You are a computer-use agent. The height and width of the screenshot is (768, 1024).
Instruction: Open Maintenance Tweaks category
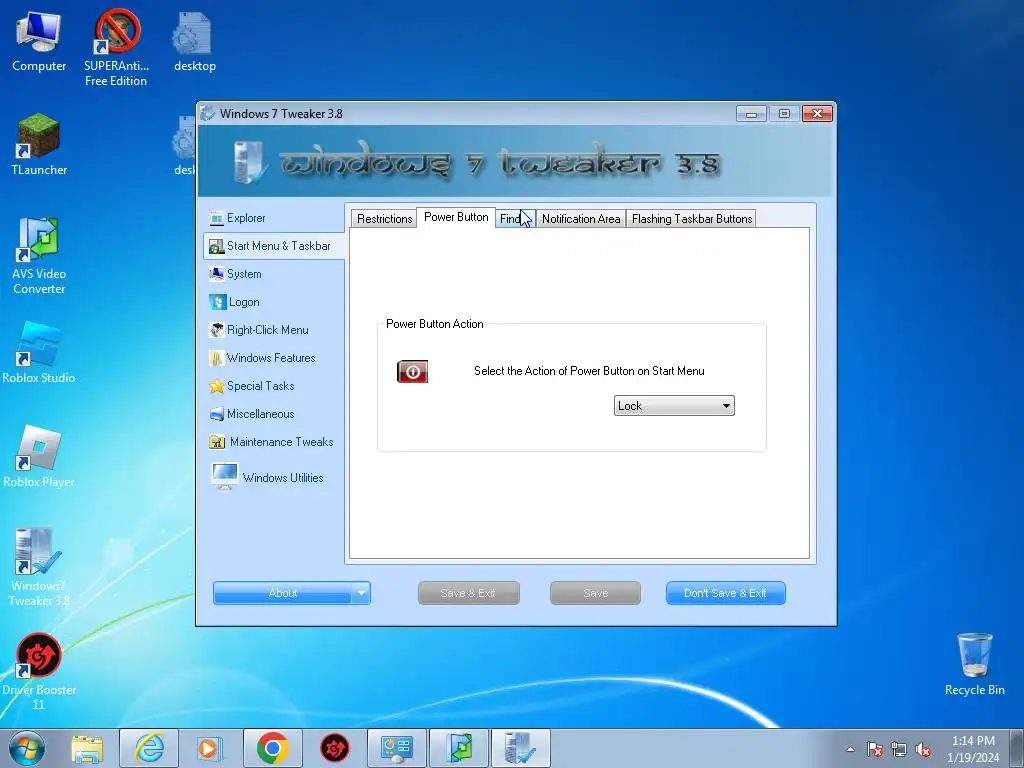pyautogui.click(x=271, y=442)
